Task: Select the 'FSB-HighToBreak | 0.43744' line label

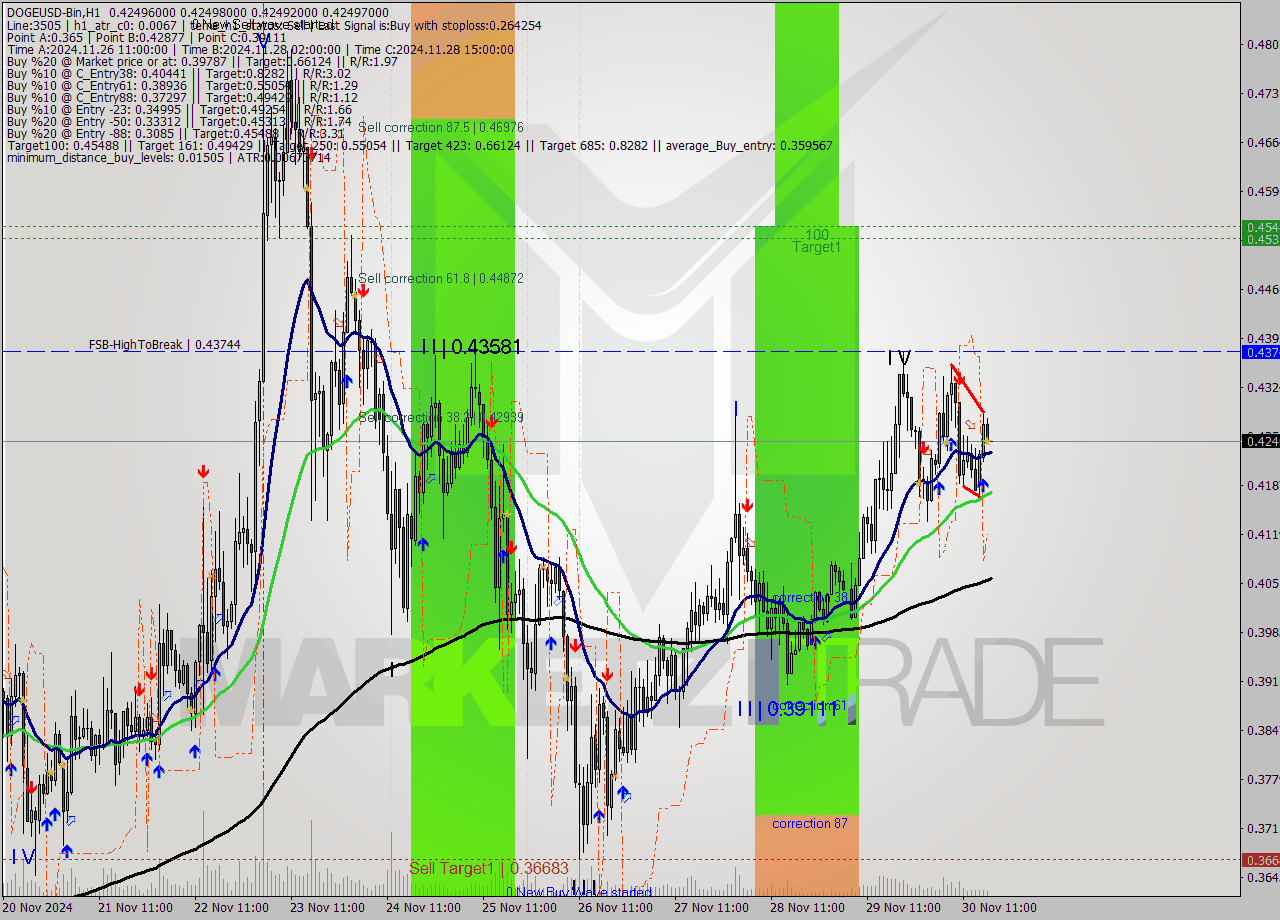Action: tap(164, 345)
